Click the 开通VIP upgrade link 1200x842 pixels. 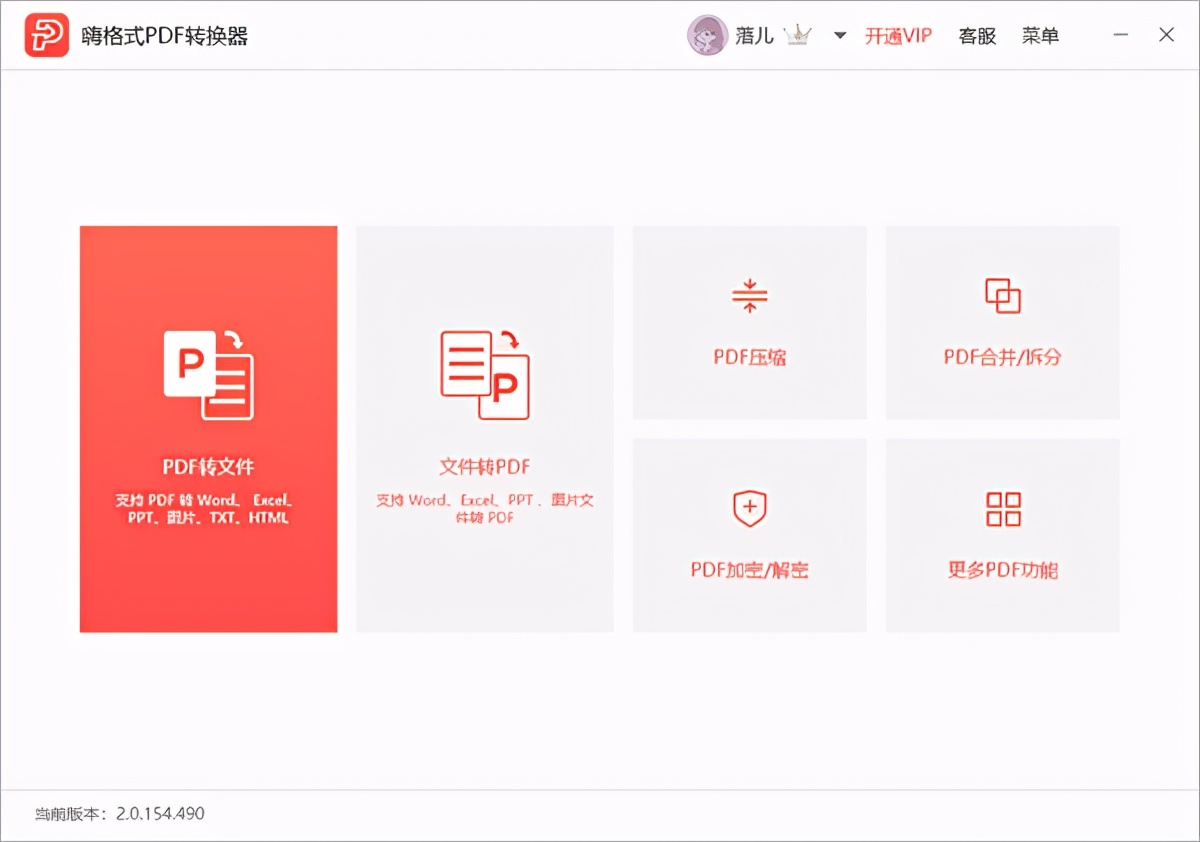[x=898, y=35]
